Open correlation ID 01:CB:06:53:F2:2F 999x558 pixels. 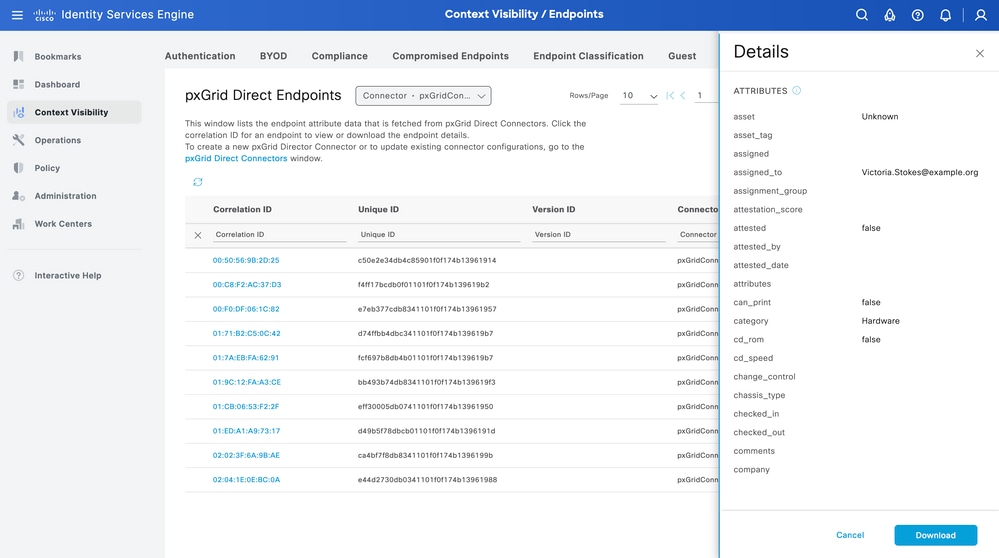[245, 406]
